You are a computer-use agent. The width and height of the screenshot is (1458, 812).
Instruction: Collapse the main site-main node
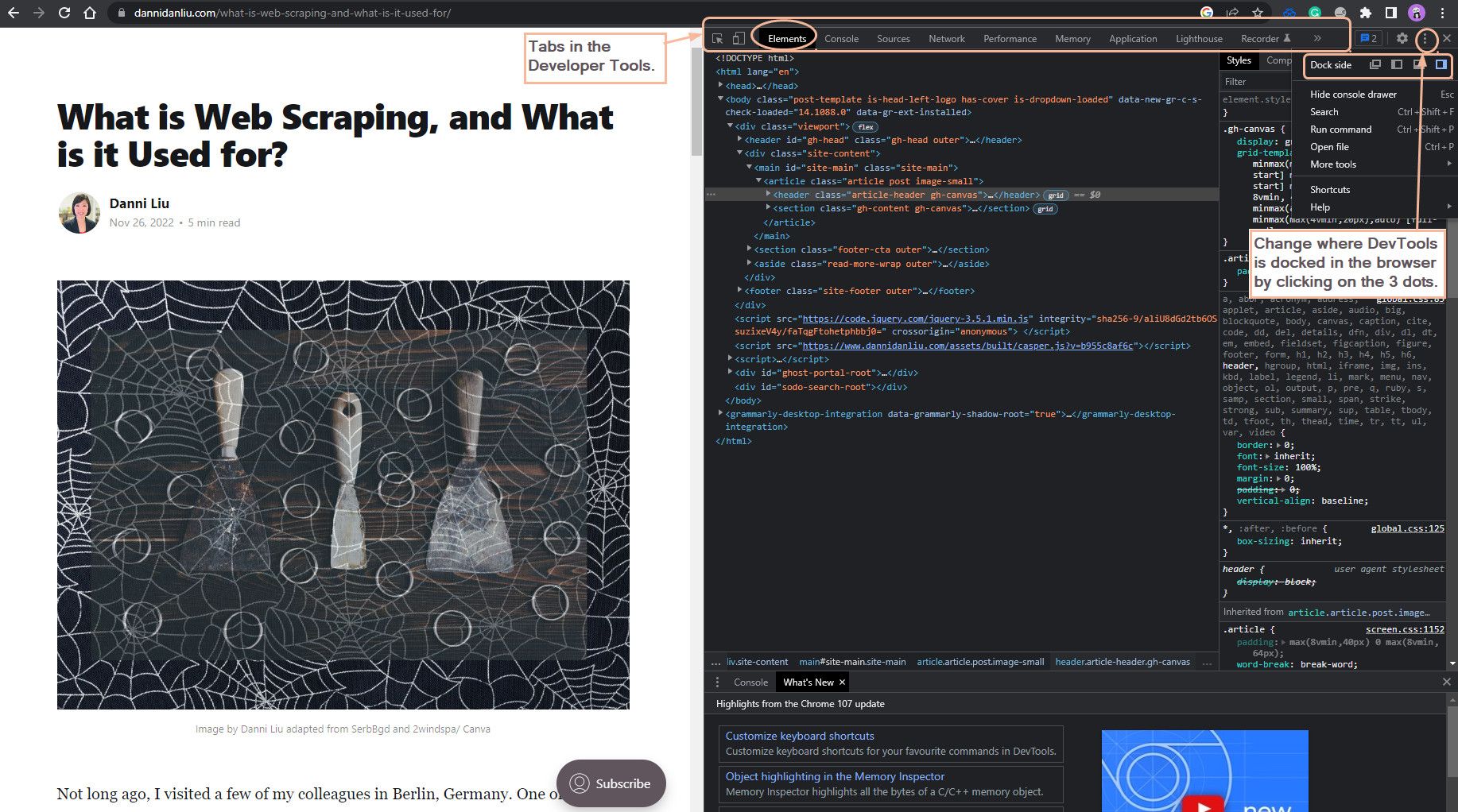pyautogui.click(x=750, y=168)
